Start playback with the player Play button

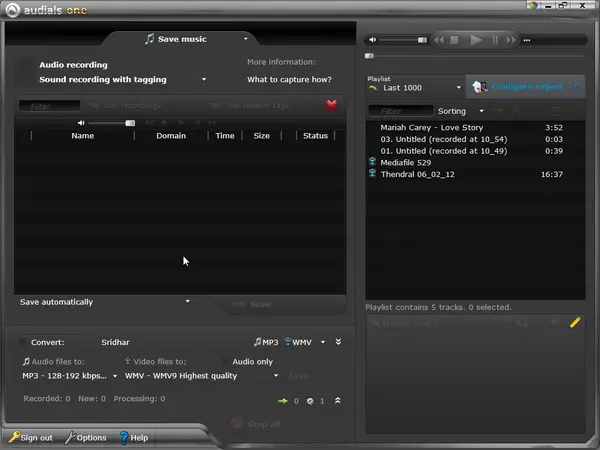(476, 40)
